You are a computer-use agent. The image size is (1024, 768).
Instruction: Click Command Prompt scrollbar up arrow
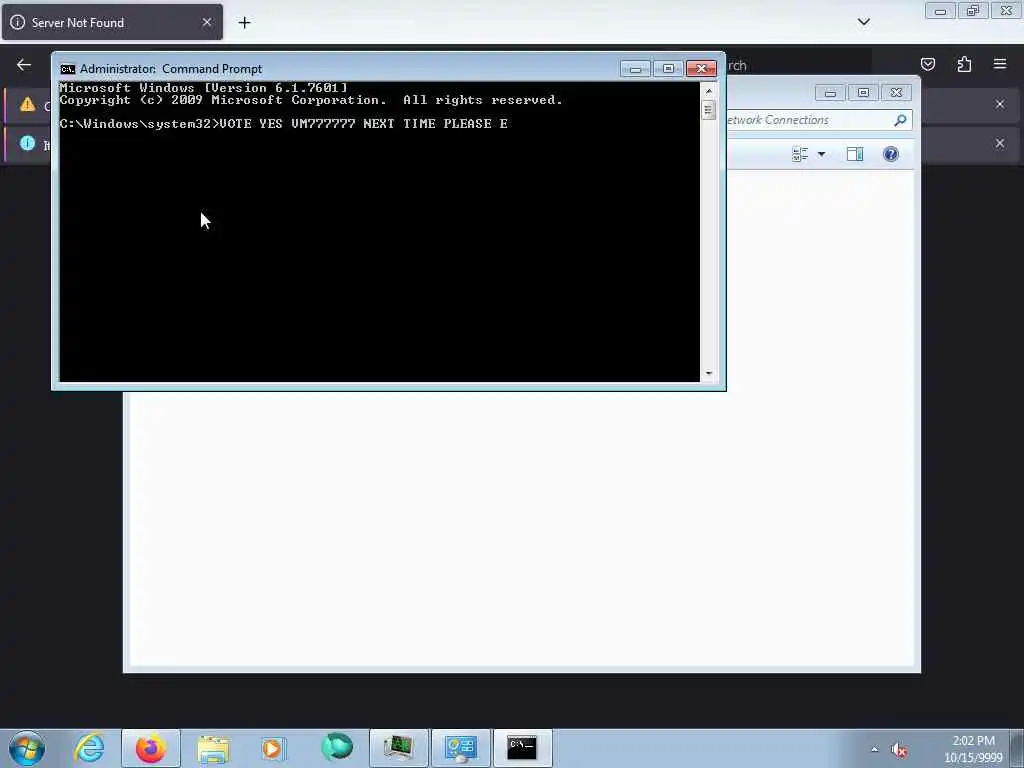tap(709, 91)
